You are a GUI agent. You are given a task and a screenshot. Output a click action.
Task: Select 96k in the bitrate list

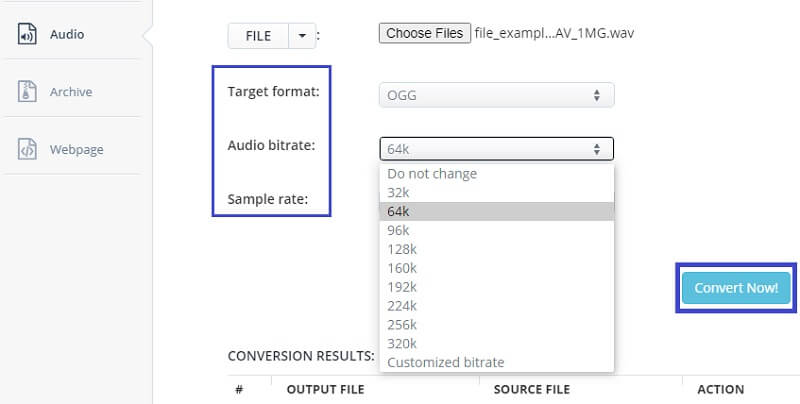[398, 230]
